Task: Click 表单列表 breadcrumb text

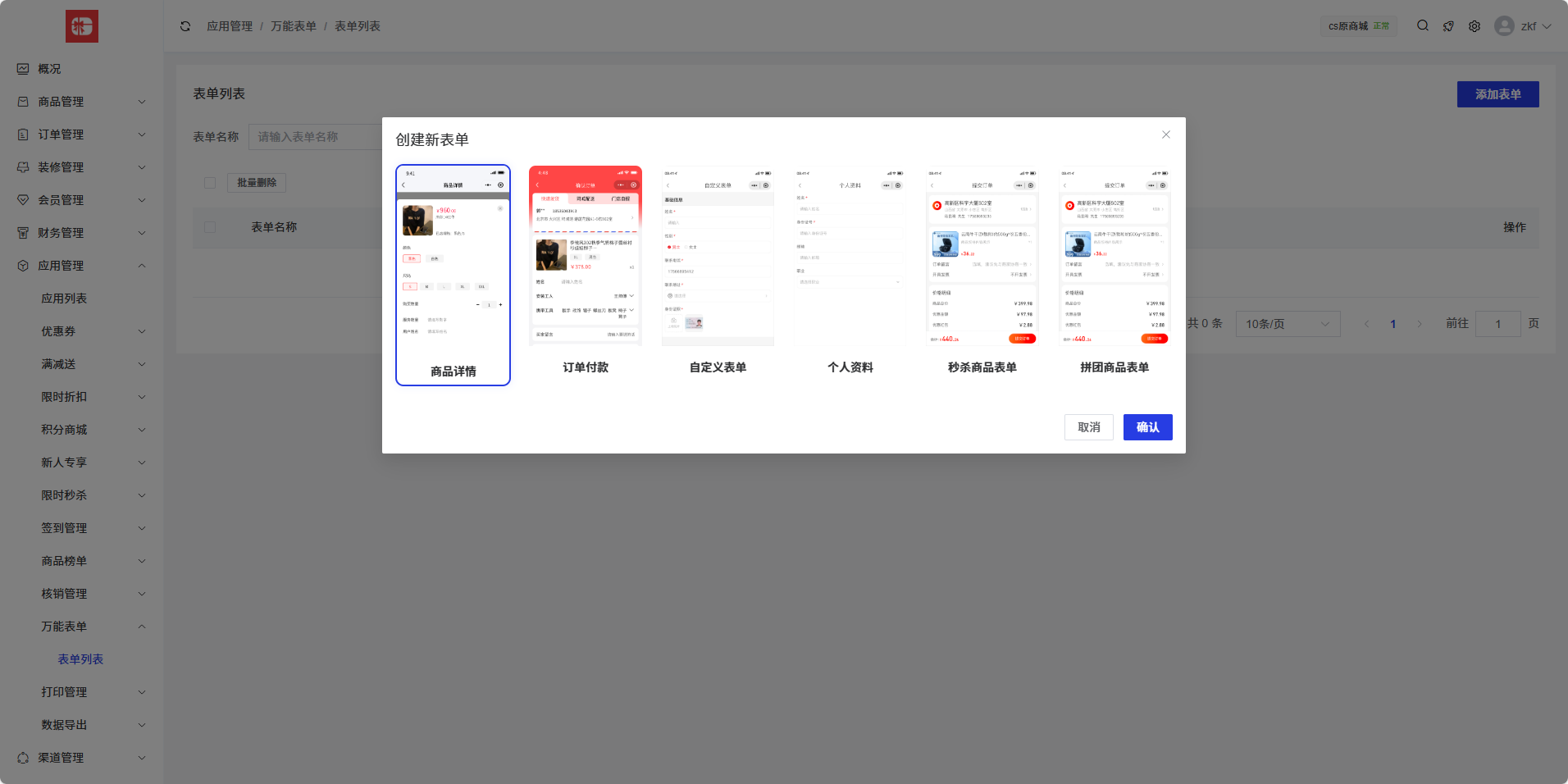Action: click(358, 26)
